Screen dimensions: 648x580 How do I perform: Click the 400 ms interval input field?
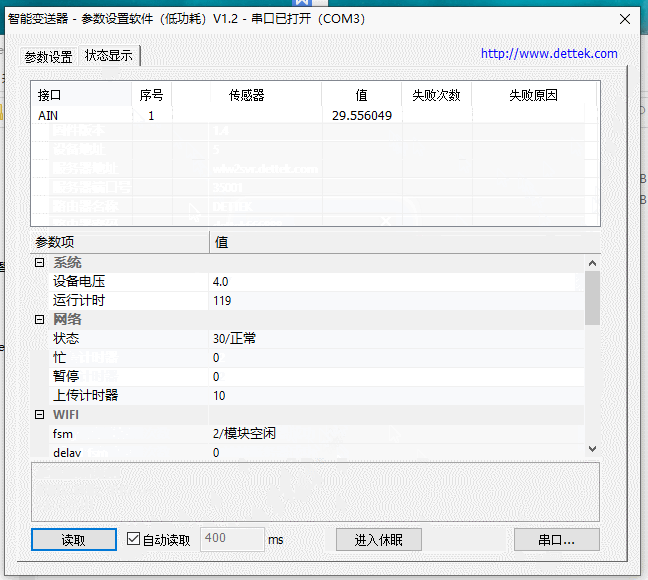(232, 540)
